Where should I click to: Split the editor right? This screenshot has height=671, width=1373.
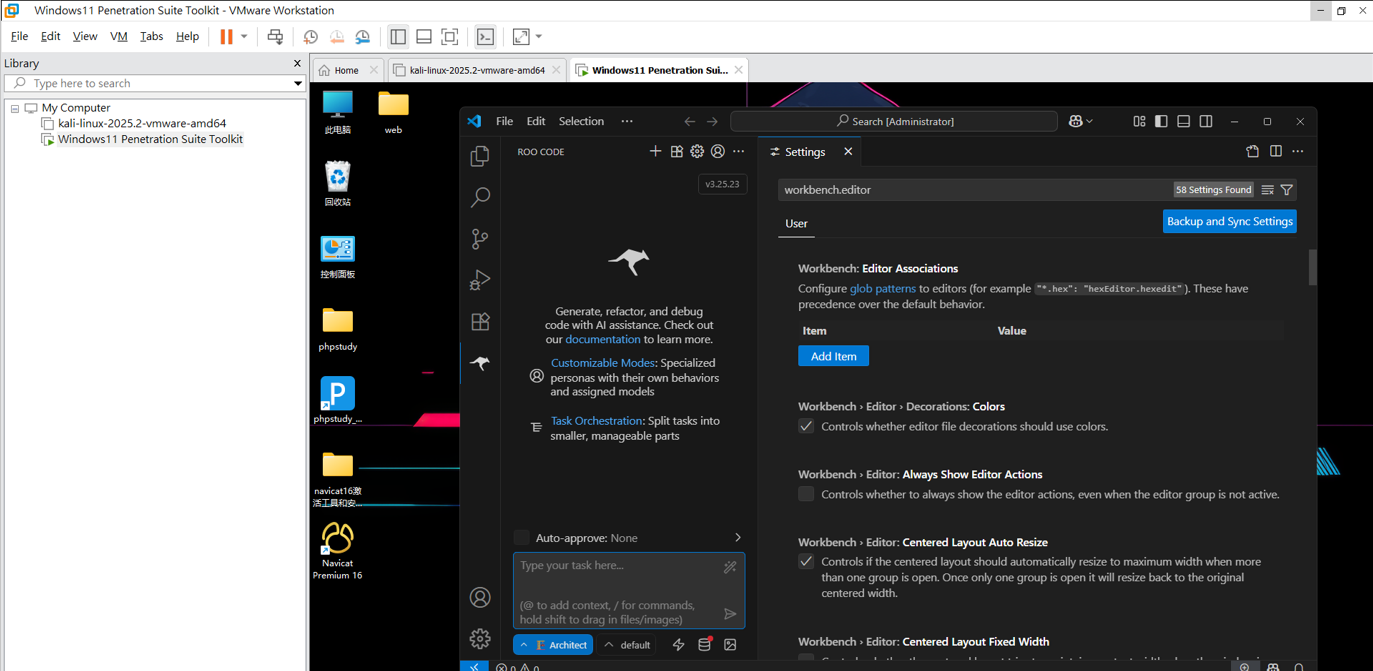(x=1275, y=152)
